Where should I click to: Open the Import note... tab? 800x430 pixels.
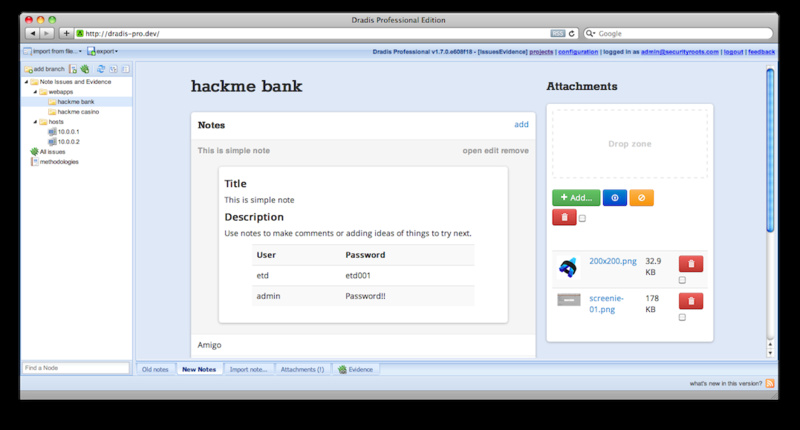248,369
